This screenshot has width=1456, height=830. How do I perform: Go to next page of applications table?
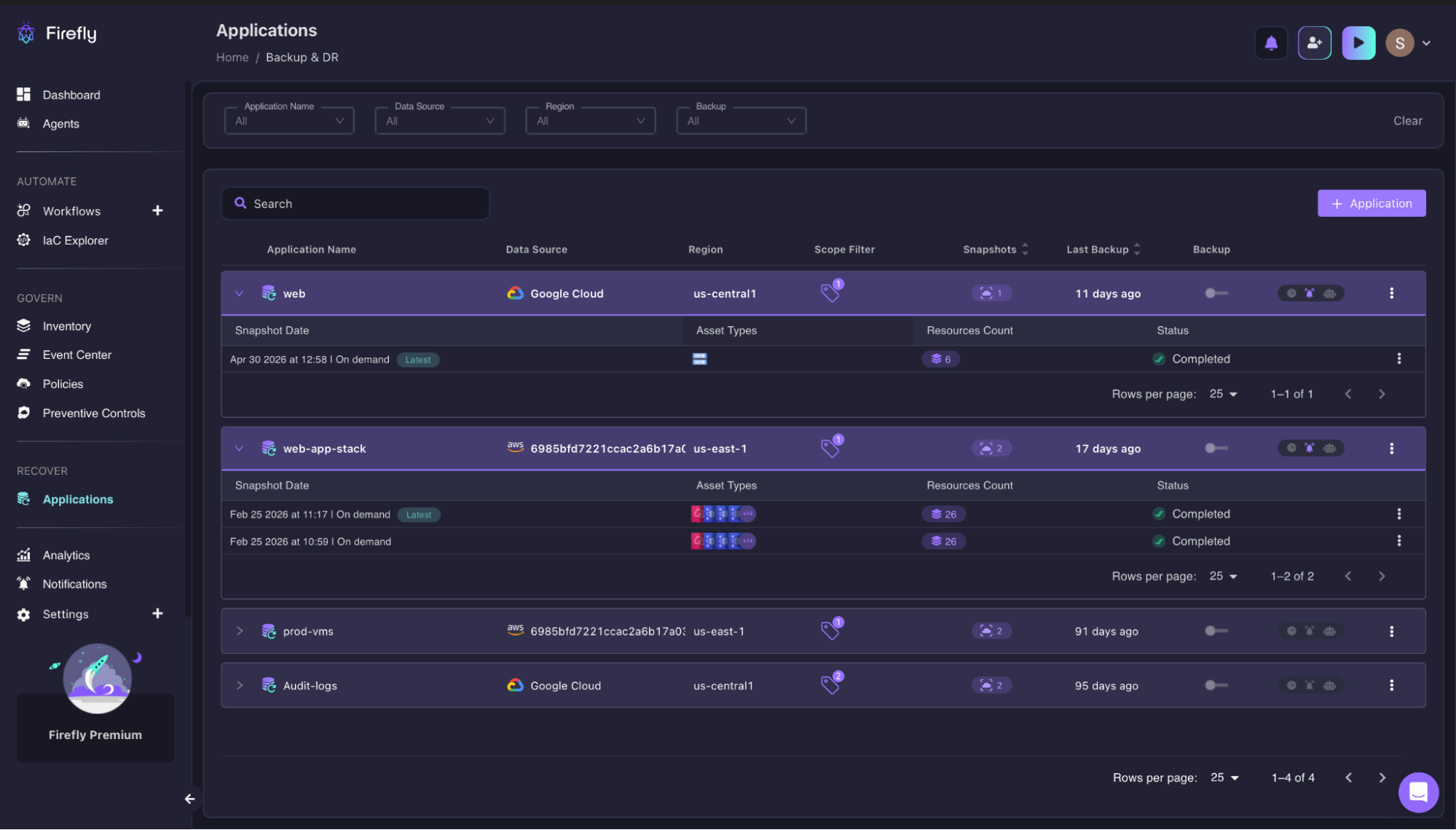(1382, 778)
